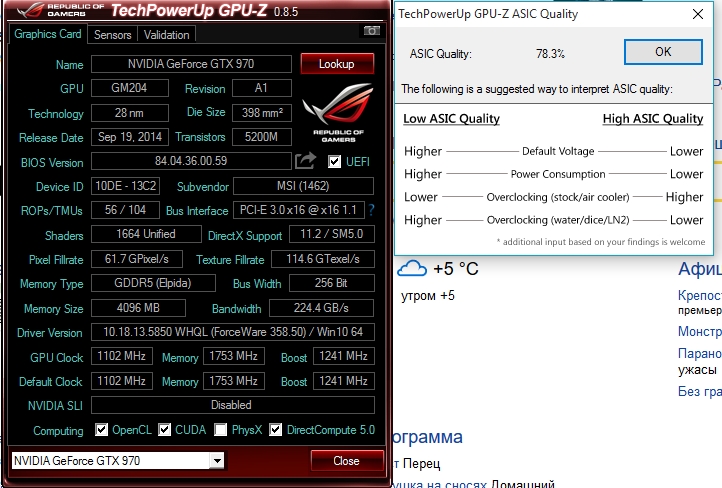Click the ROPs/TMUs value 56 / 104
The image size is (722, 488).
125,210
